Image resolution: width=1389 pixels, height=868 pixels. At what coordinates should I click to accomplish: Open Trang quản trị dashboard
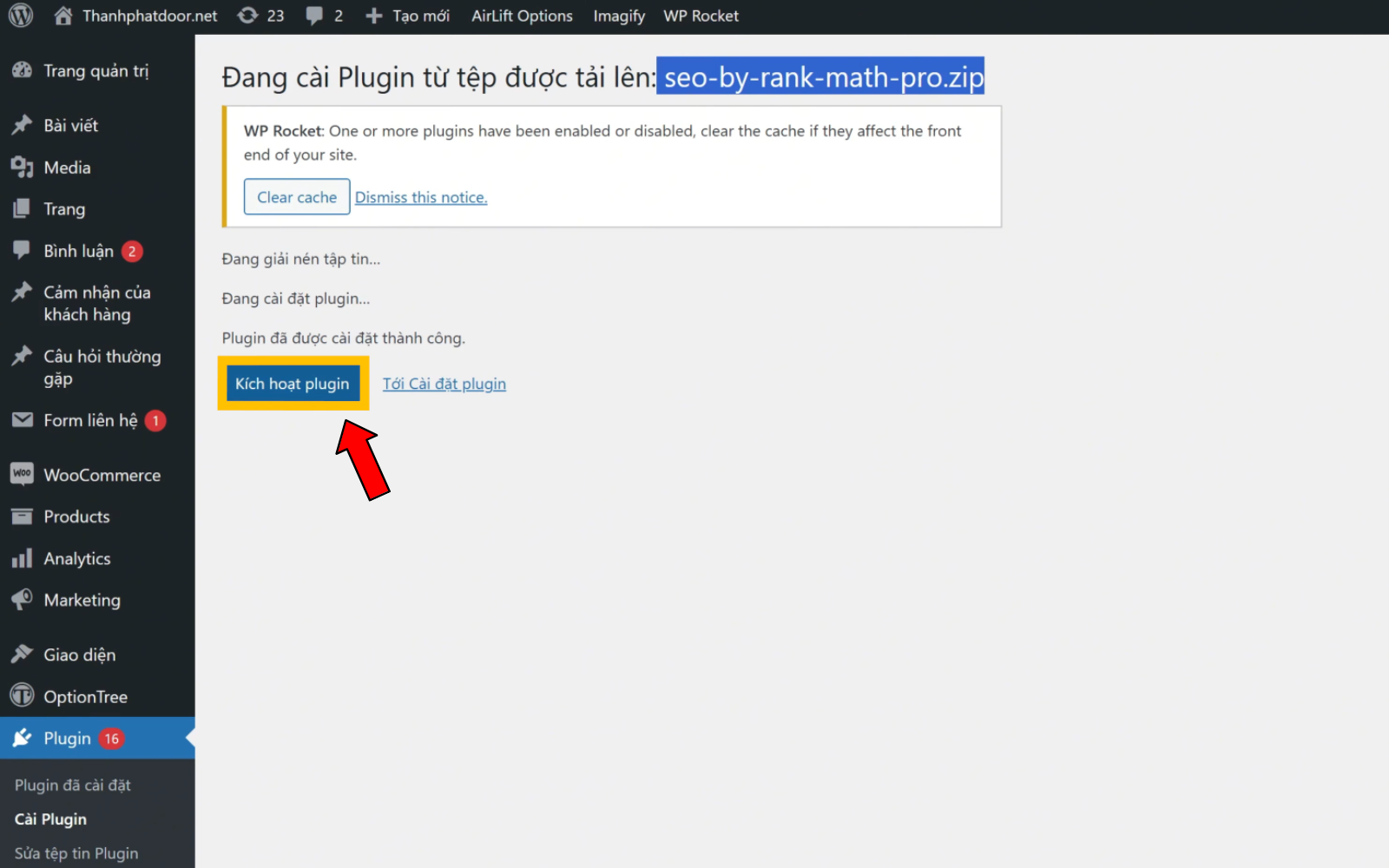96,70
